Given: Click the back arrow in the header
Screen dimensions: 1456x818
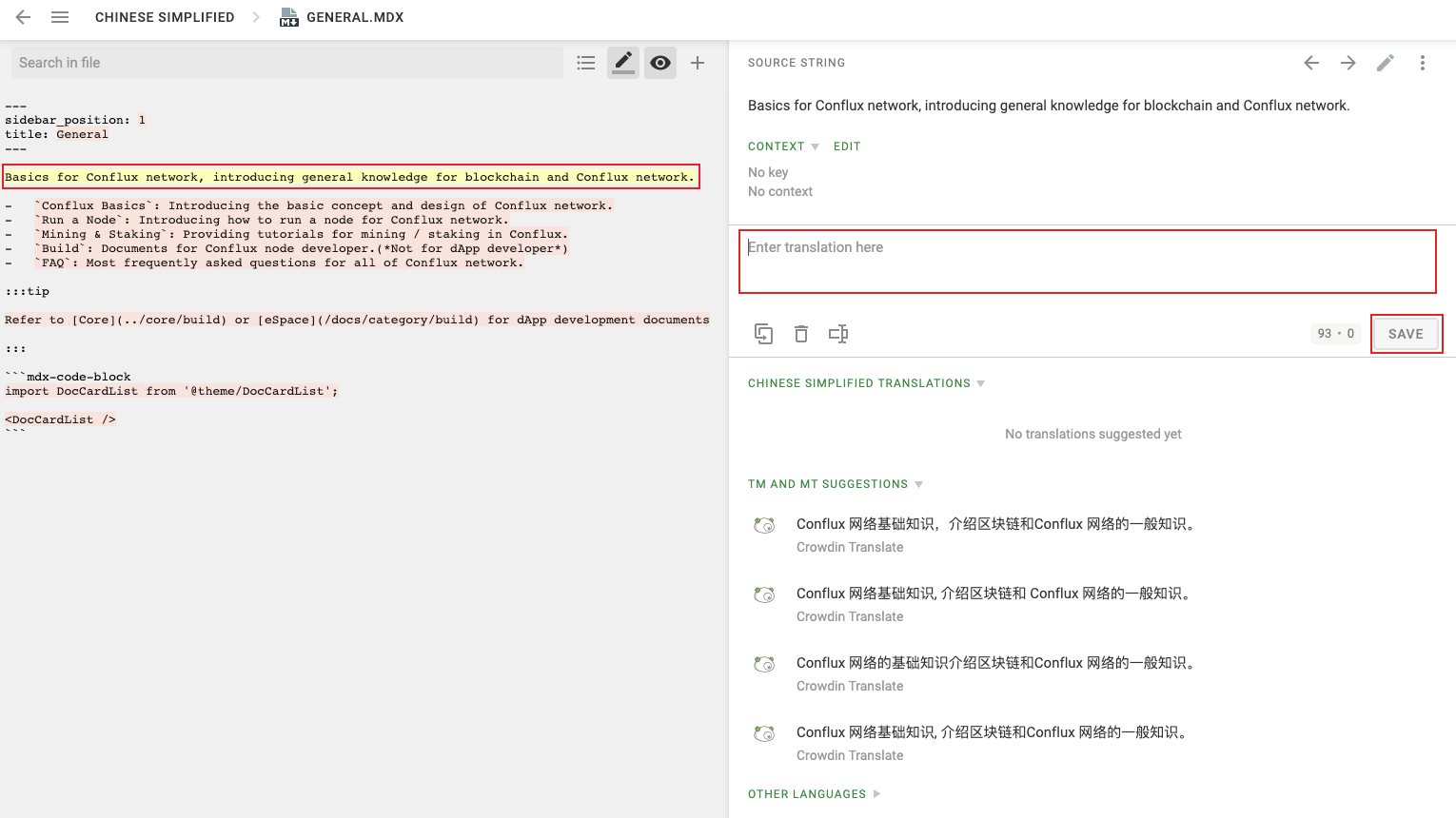Looking at the screenshot, I should [x=23, y=17].
